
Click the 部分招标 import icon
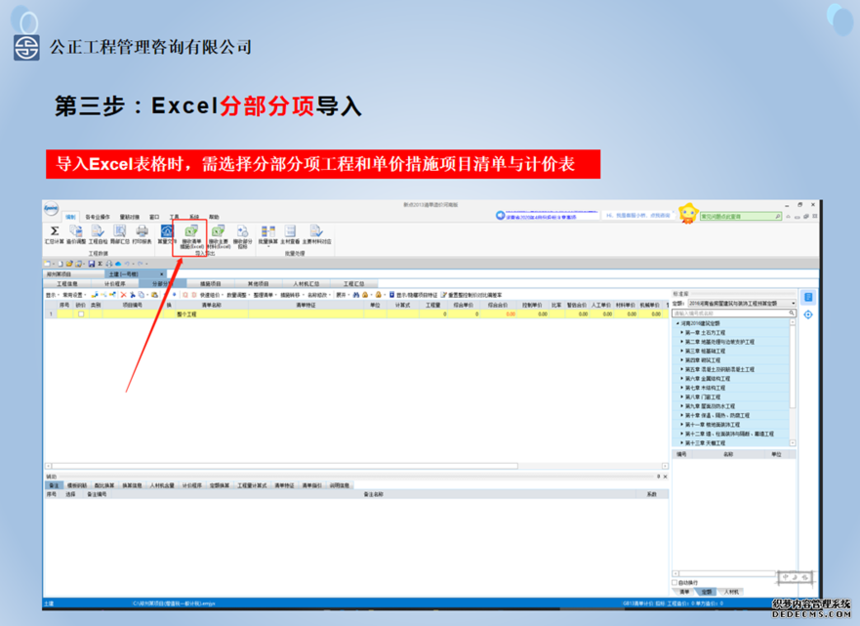pos(242,231)
